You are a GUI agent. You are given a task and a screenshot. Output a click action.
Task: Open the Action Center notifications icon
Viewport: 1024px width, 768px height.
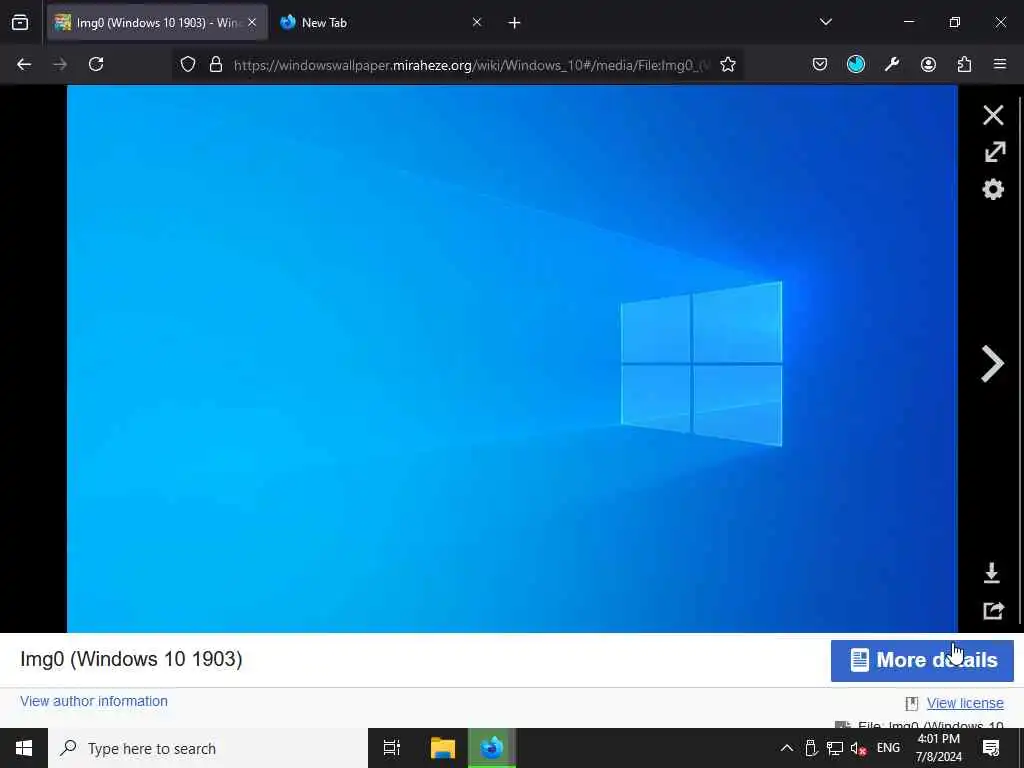(x=991, y=748)
